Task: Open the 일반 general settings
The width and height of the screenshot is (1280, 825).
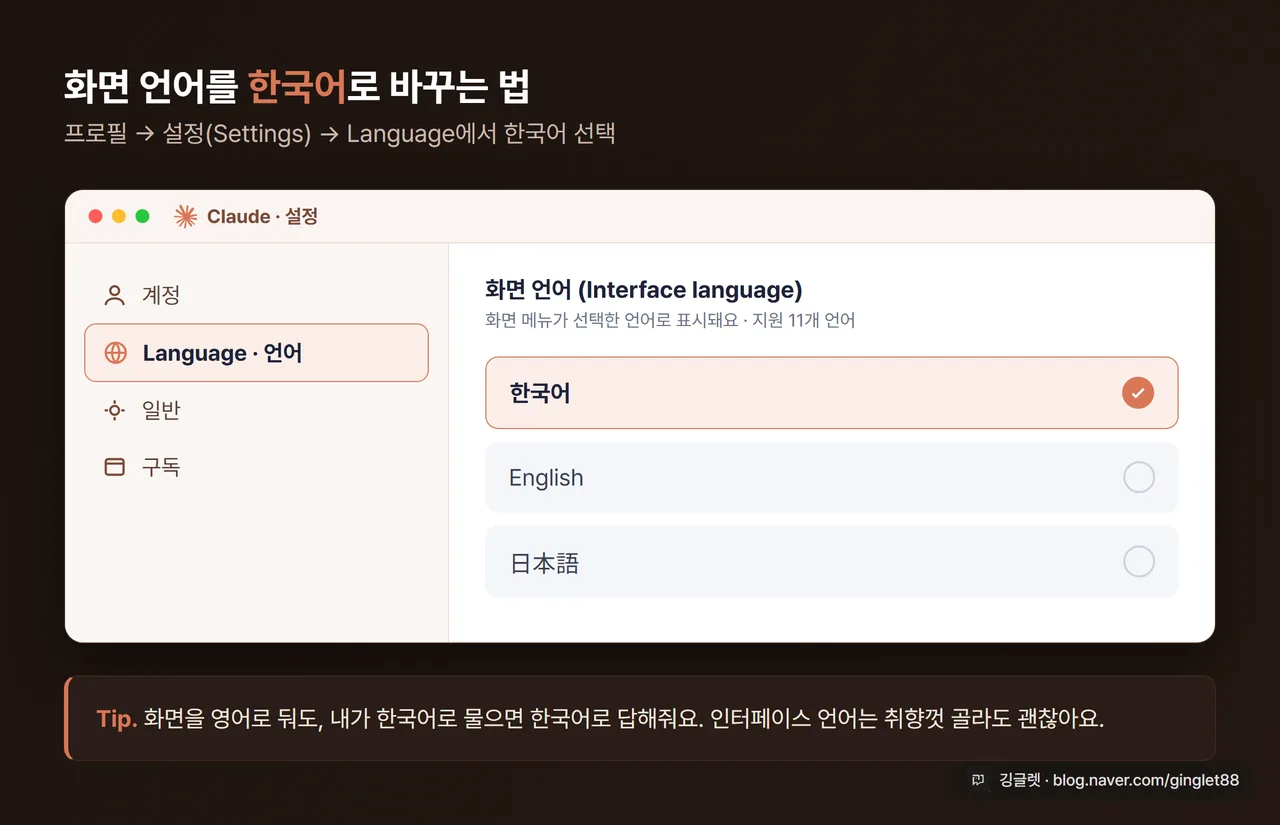Action: [256, 410]
